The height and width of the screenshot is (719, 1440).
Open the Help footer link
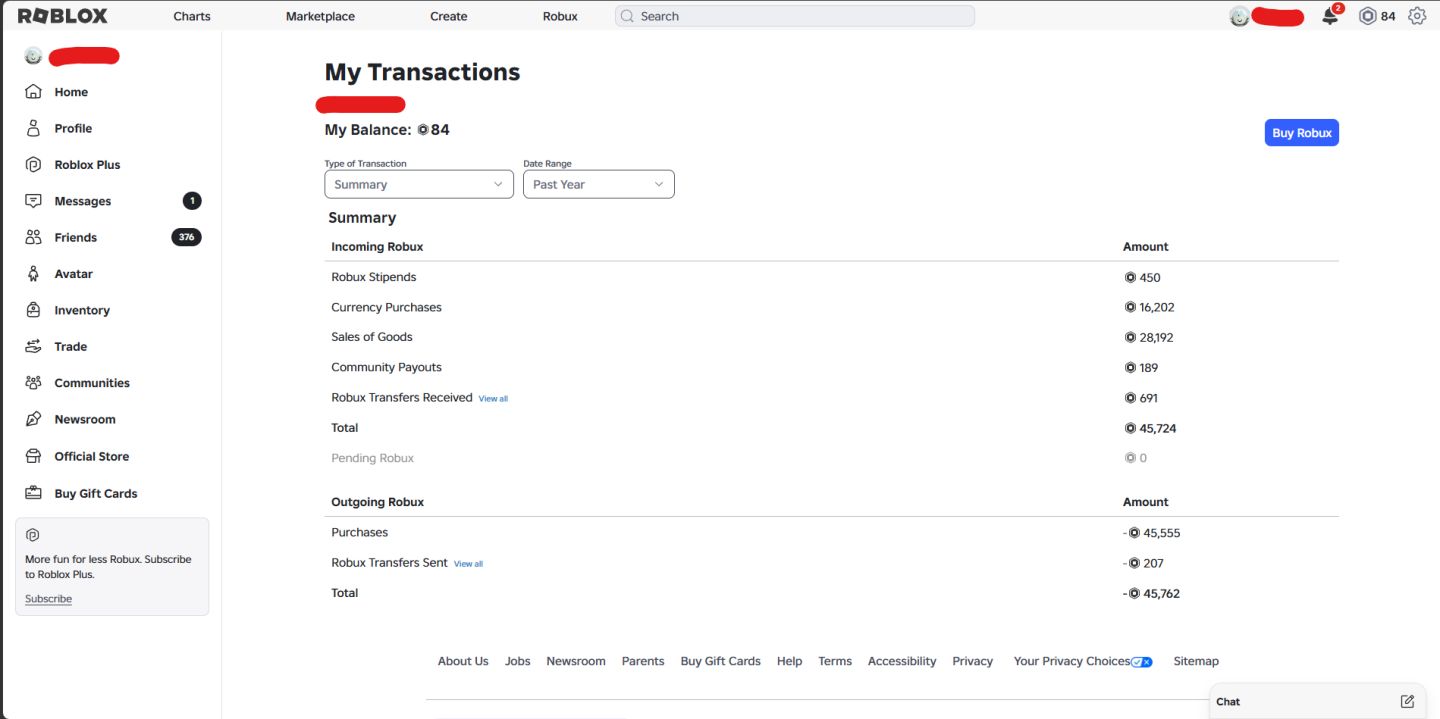[x=789, y=661]
